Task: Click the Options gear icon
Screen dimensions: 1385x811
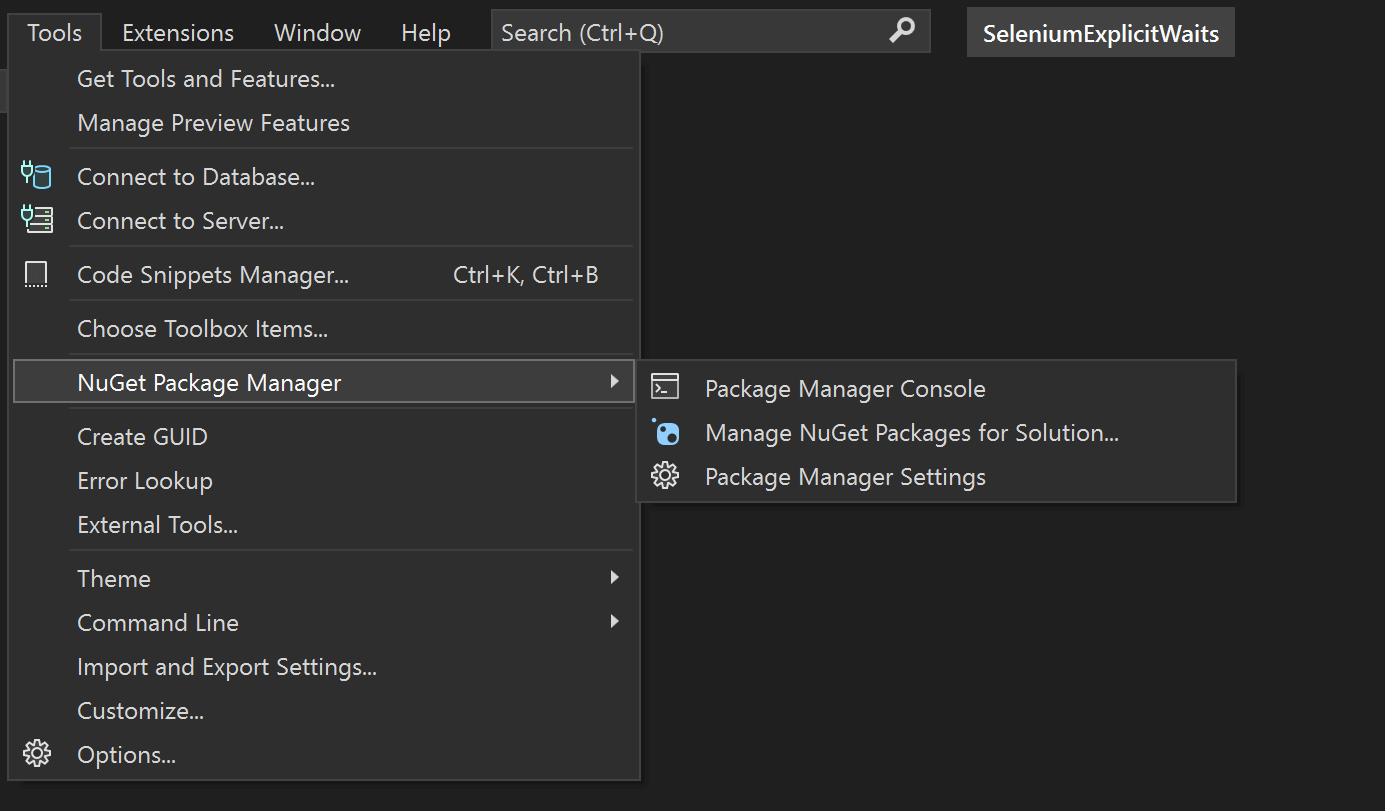Action: (36, 754)
